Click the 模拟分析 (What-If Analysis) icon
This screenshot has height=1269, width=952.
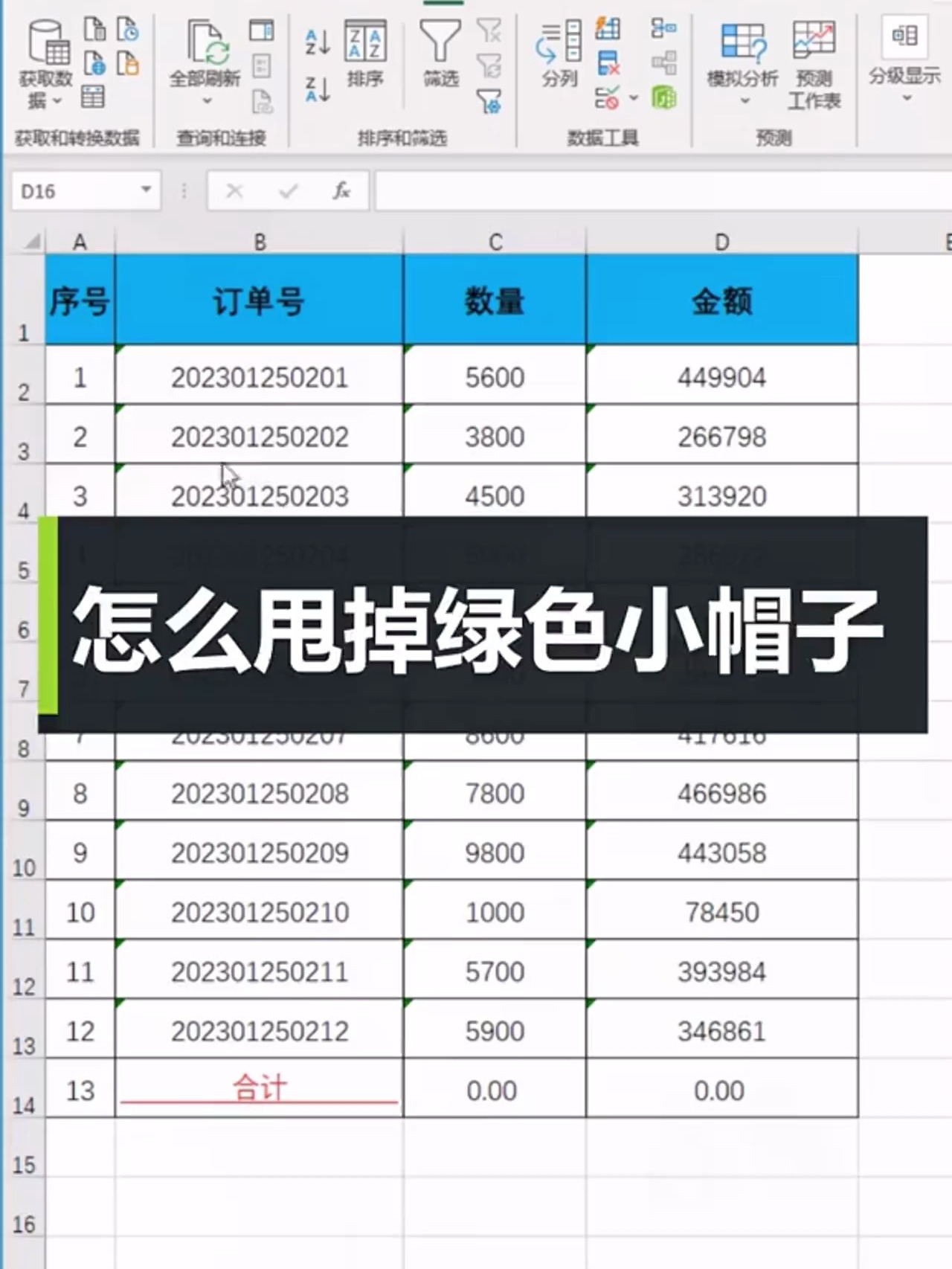pos(743,42)
